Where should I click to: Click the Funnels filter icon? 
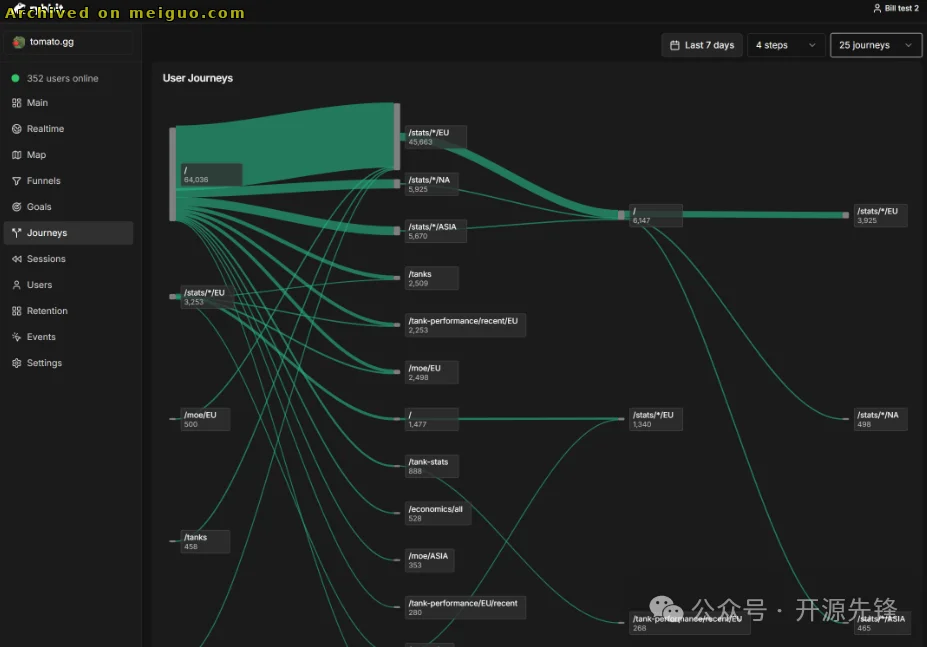[x=16, y=181]
